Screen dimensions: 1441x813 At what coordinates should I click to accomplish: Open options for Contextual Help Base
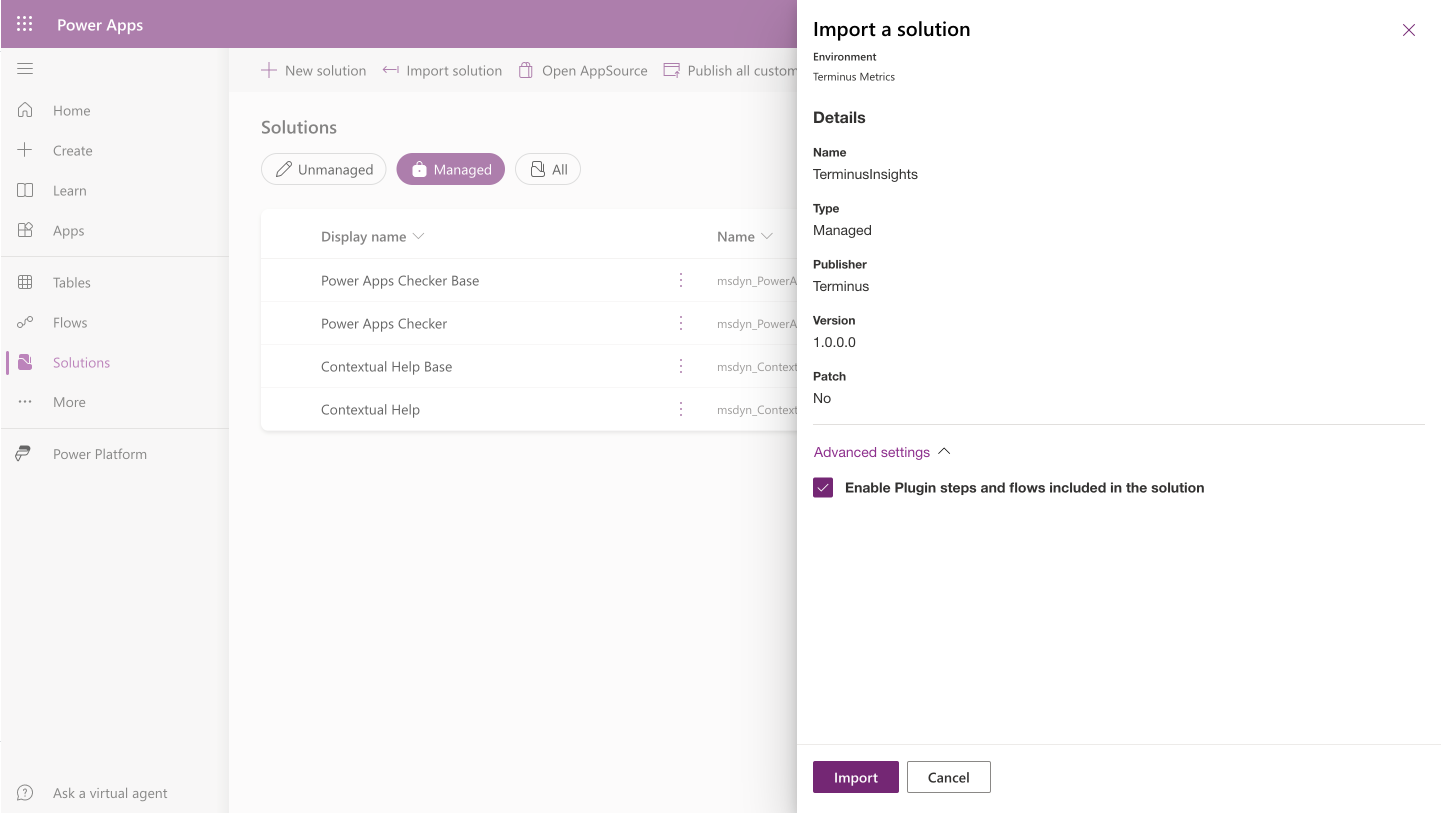[x=681, y=366]
